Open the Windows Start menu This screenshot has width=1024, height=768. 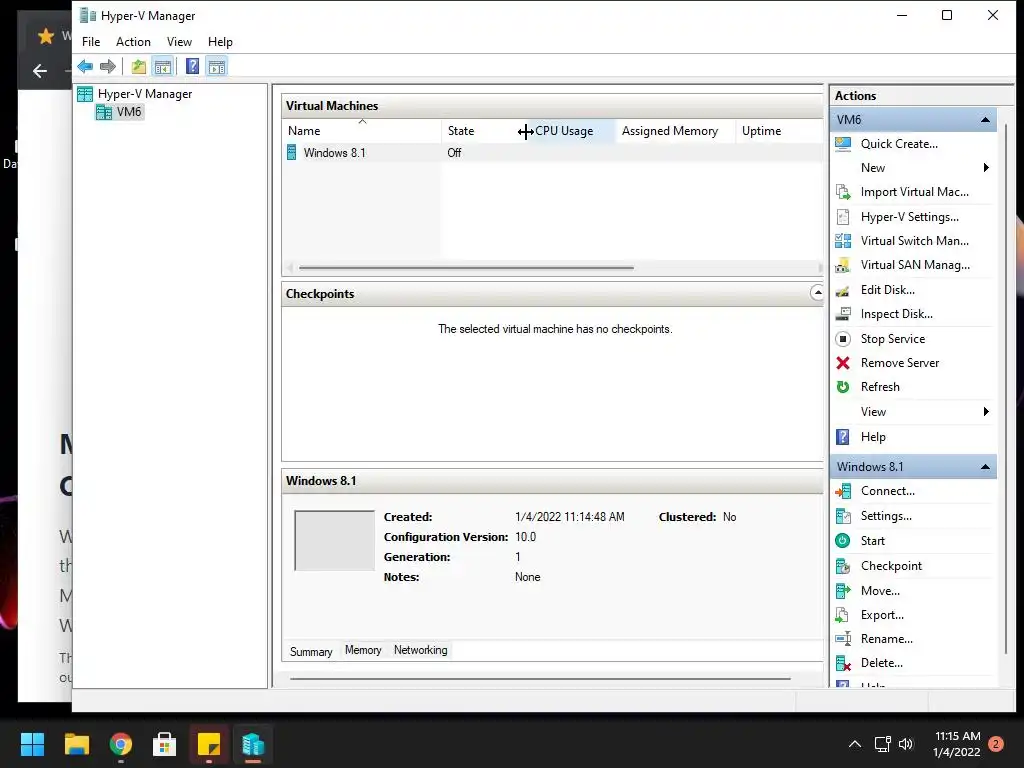point(32,744)
